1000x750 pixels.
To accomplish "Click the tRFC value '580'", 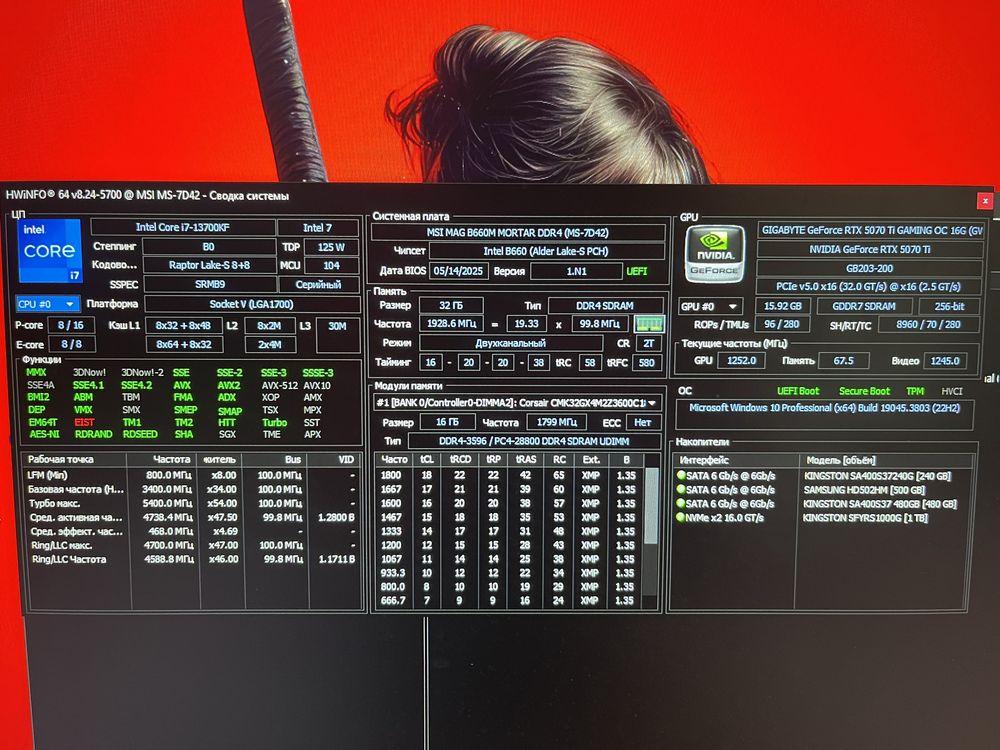I will point(647,362).
